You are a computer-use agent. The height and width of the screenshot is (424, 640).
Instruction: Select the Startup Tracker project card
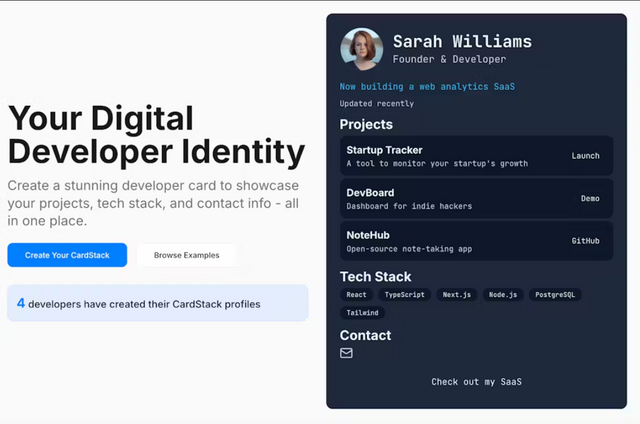[x=476, y=156]
